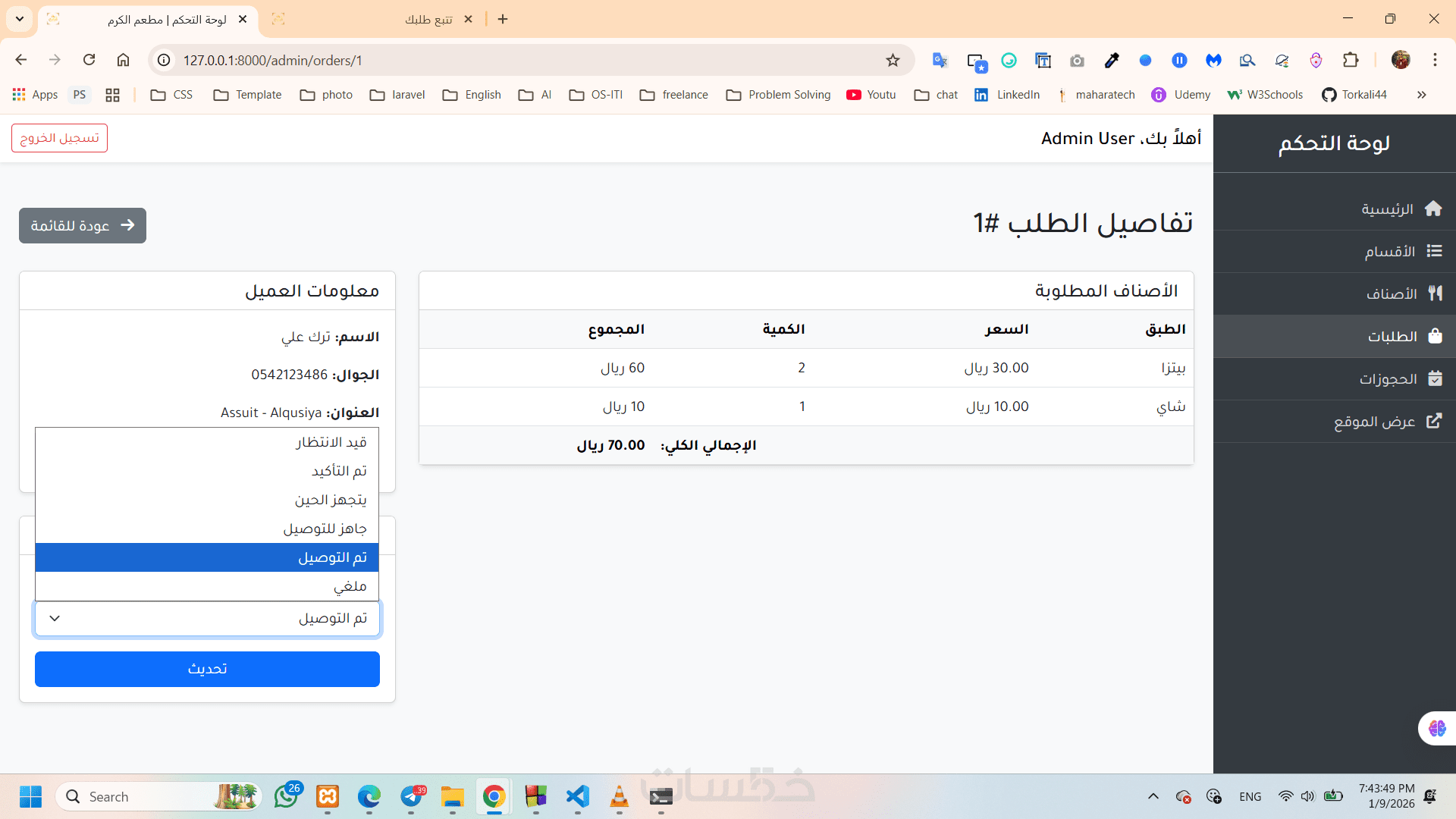Click the عودة للقائمة back button

tap(83, 225)
